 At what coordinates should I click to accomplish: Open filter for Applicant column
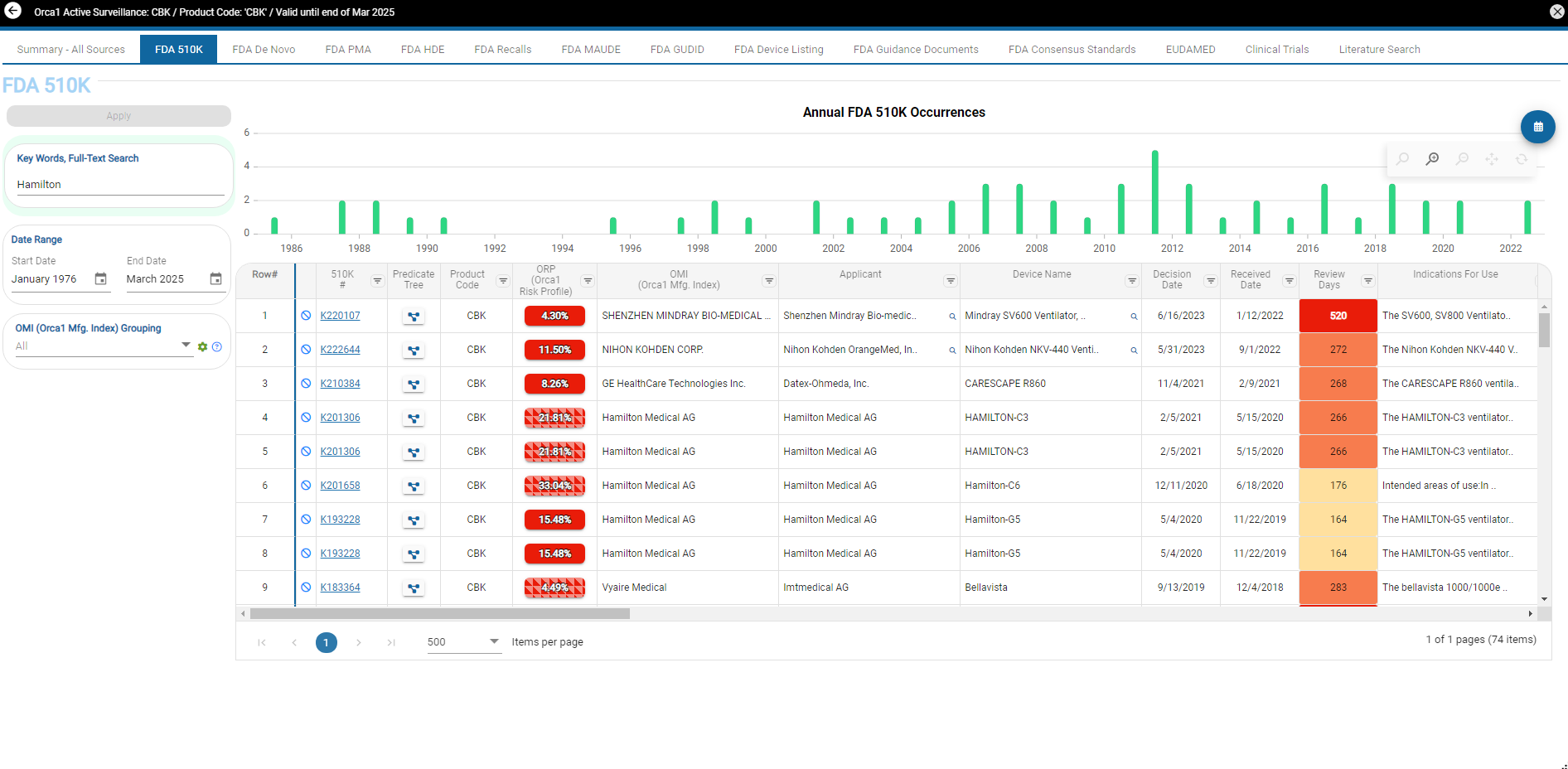[x=951, y=281]
